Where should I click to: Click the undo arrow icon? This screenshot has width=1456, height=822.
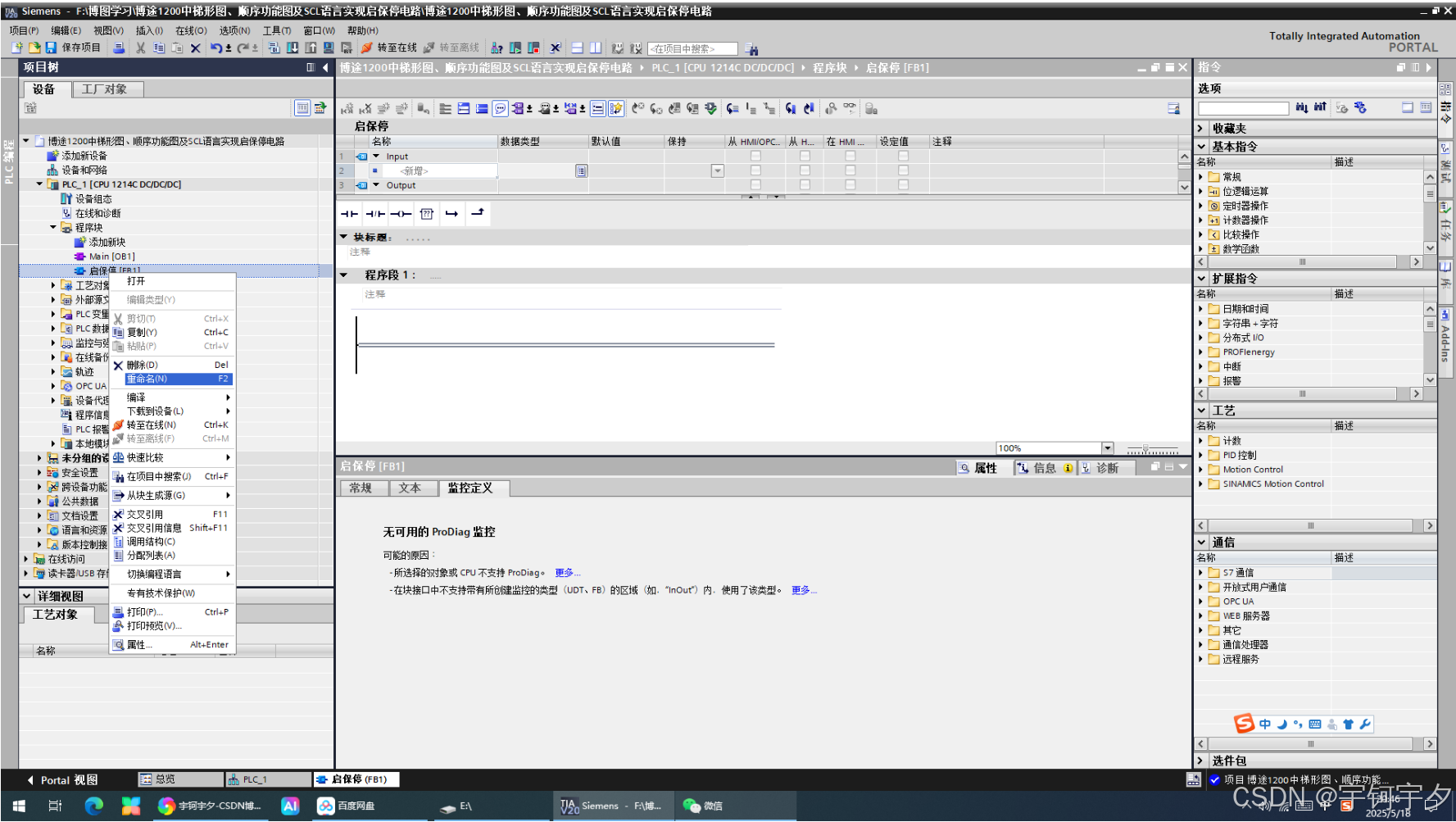(215, 48)
